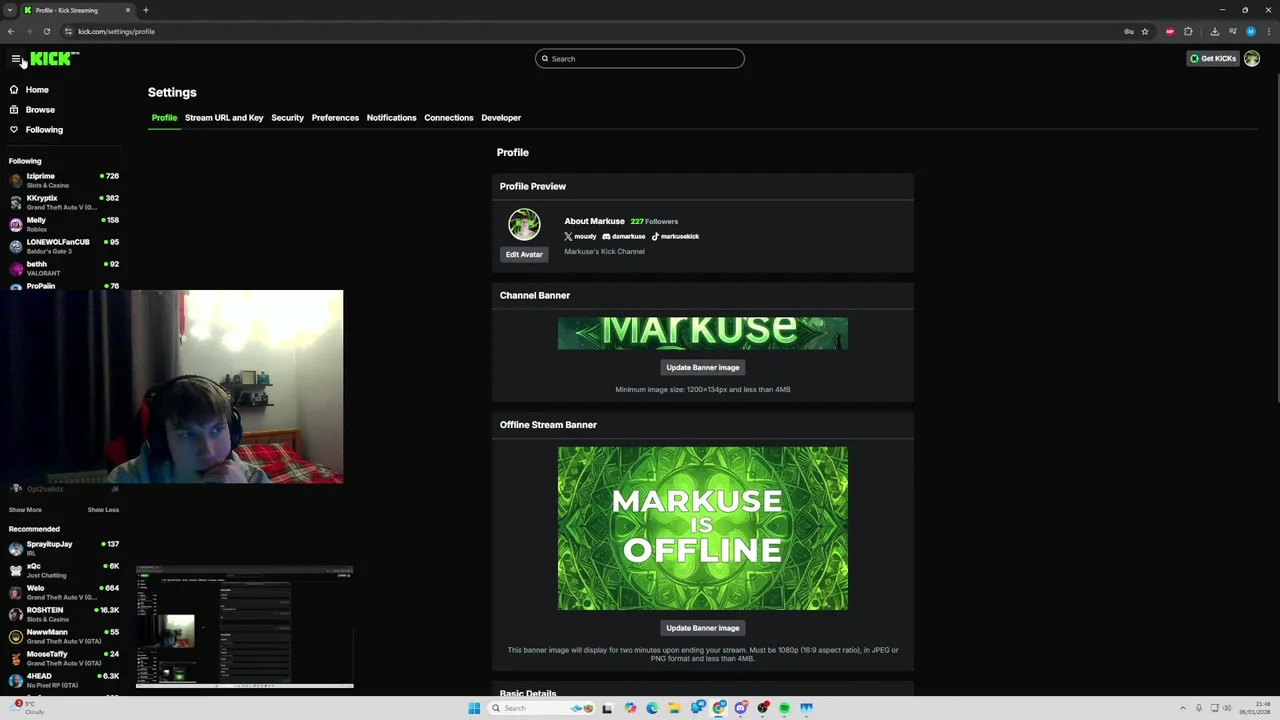1280x720 pixels.
Task: Click the browser back arrow
Action: (x=11, y=31)
